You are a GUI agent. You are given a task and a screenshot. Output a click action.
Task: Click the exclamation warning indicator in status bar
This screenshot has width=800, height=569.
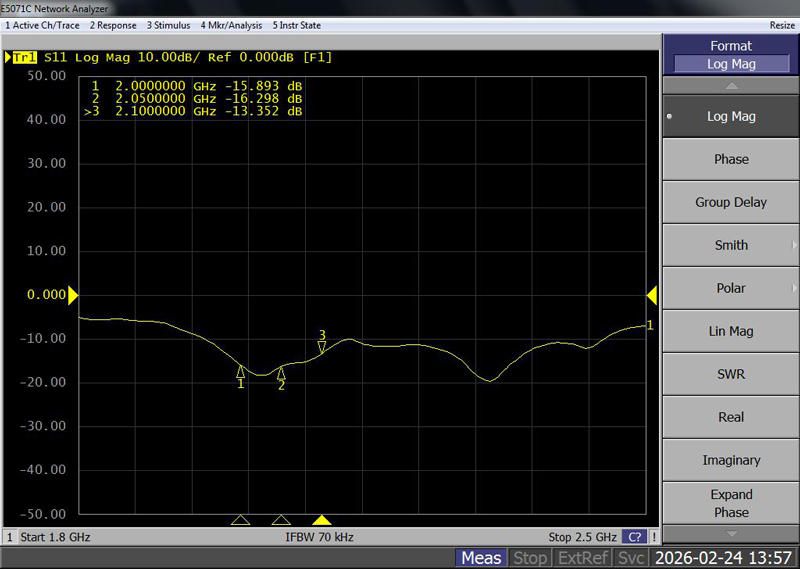tap(654, 537)
